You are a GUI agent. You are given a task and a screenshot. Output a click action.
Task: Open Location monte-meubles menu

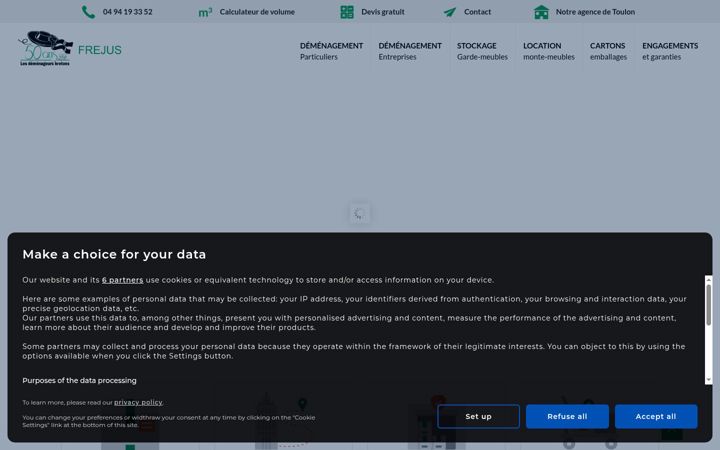tap(549, 51)
